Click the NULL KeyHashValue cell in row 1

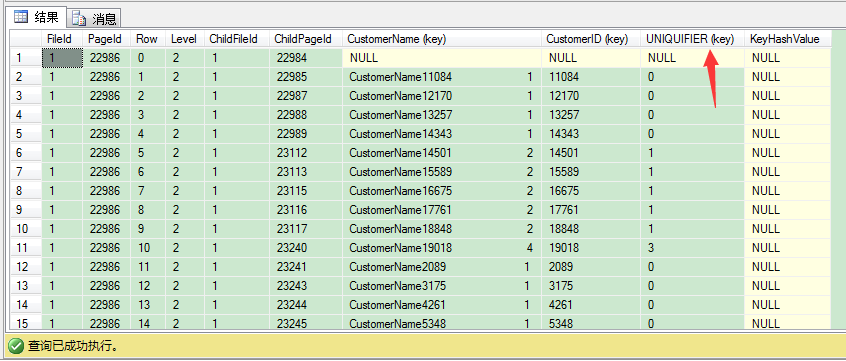[x=788, y=58]
